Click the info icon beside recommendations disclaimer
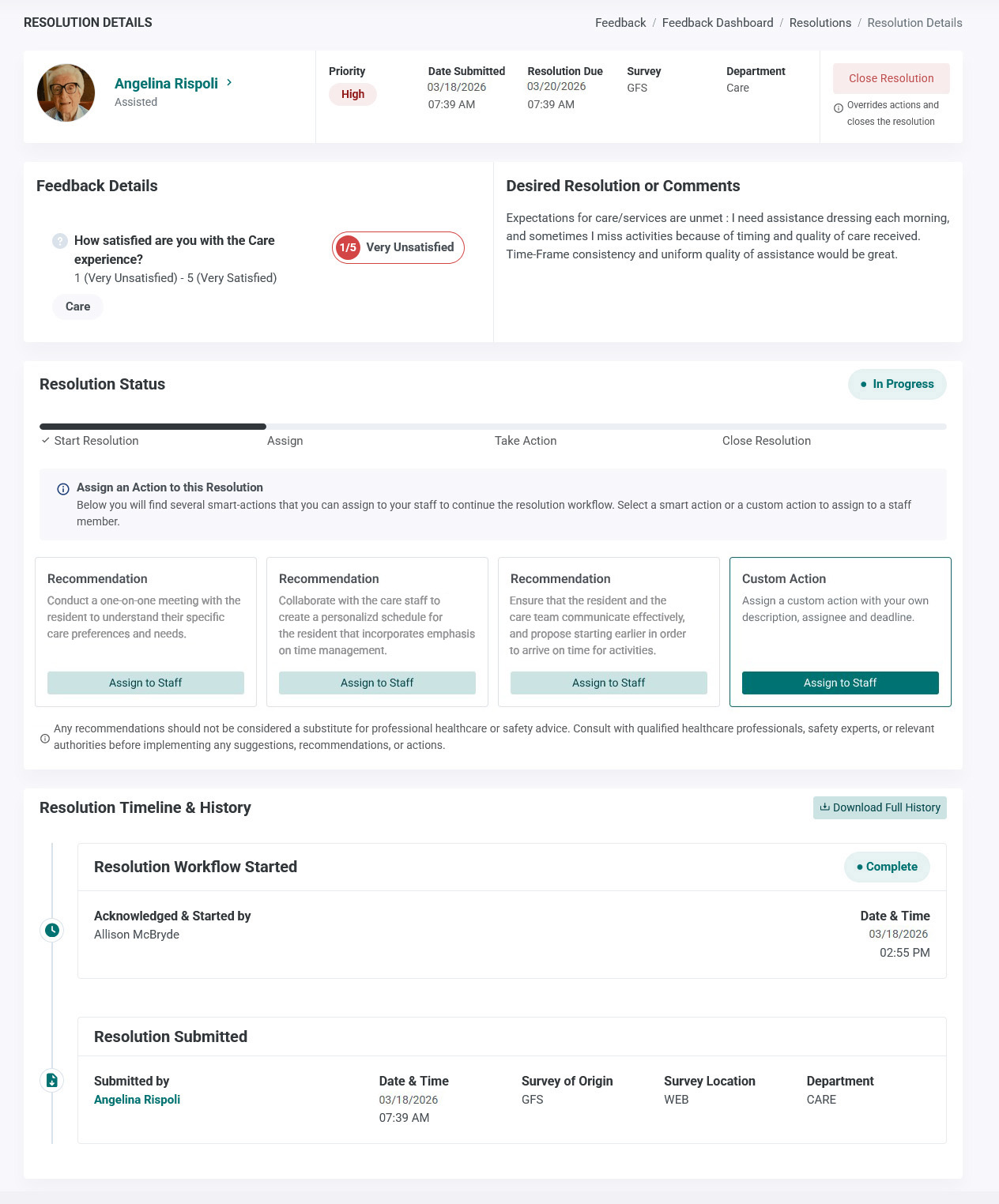This screenshot has height=1204, width=999. tap(45, 739)
